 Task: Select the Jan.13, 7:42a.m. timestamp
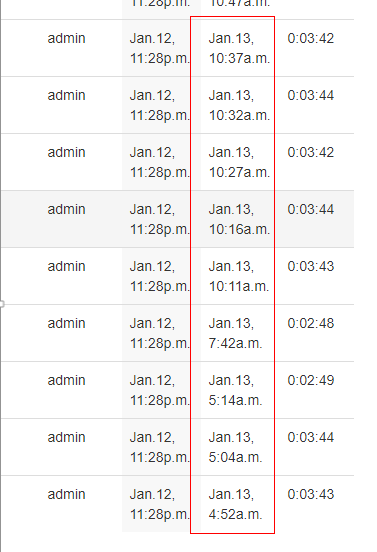pyautogui.click(x=235, y=333)
